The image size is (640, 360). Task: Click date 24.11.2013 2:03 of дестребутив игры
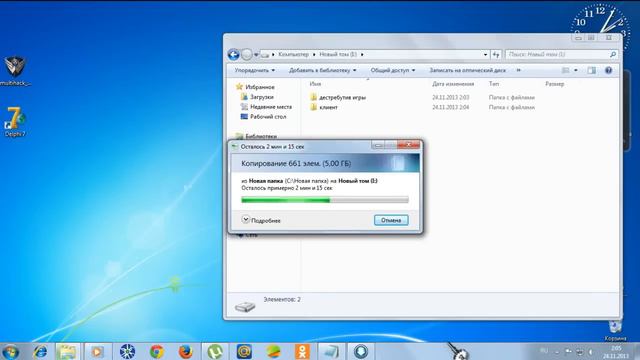pos(451,98)
